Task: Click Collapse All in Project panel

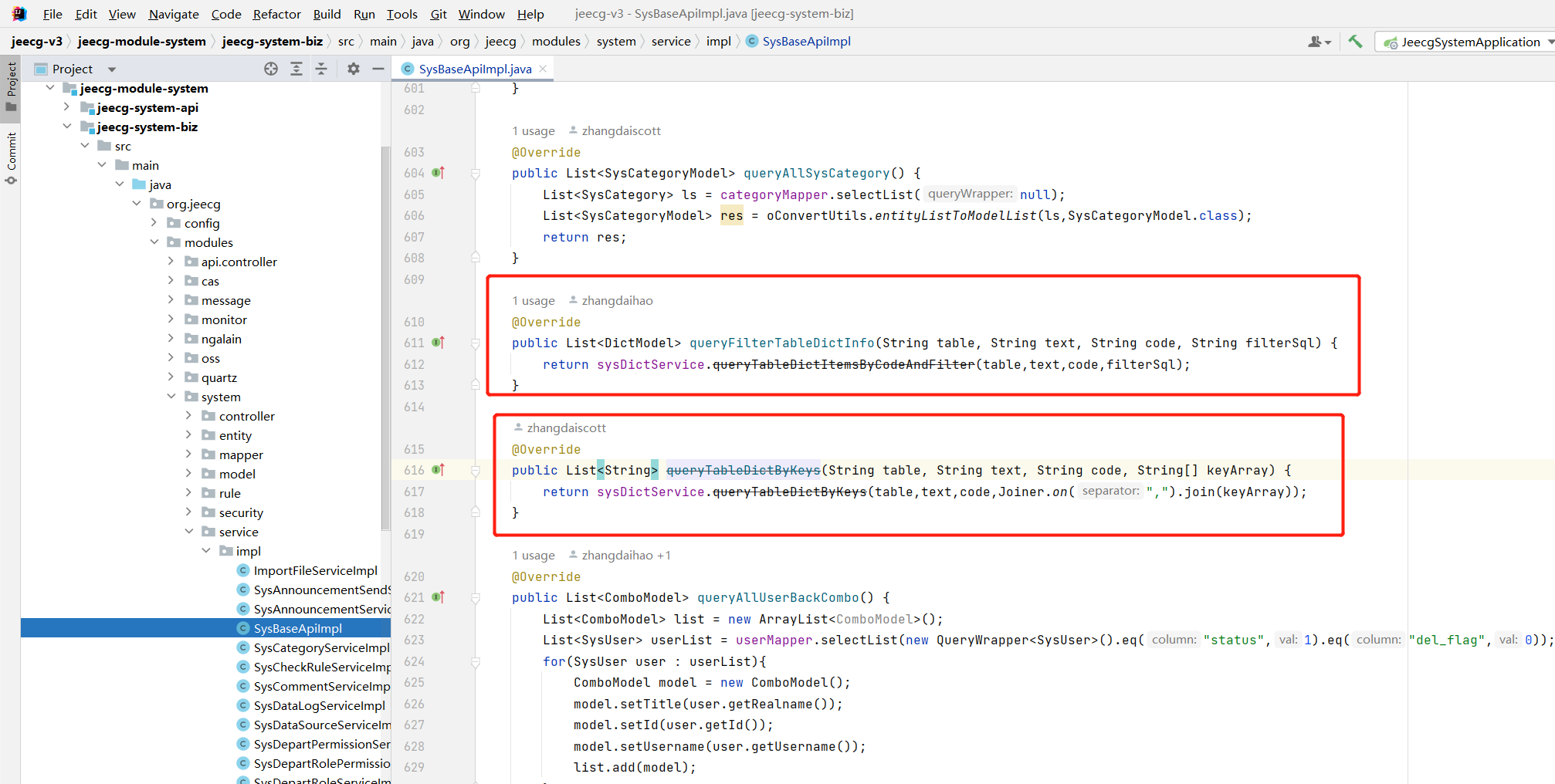Action: (321, 69)
